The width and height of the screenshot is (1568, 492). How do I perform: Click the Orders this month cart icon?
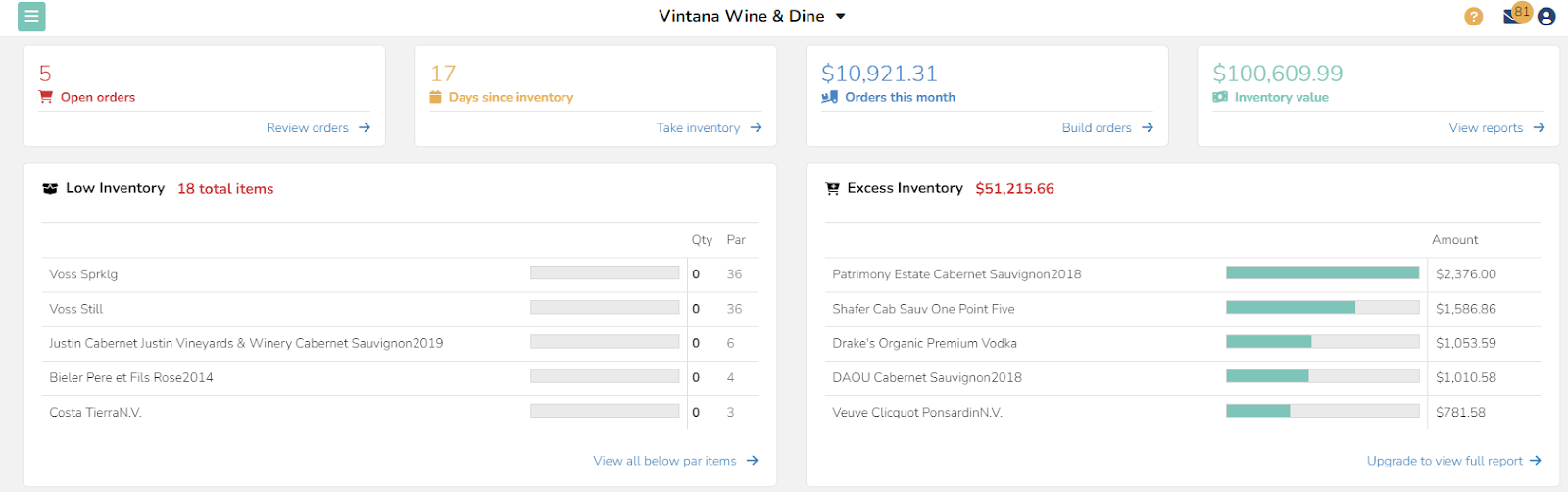tap(829, 97)
